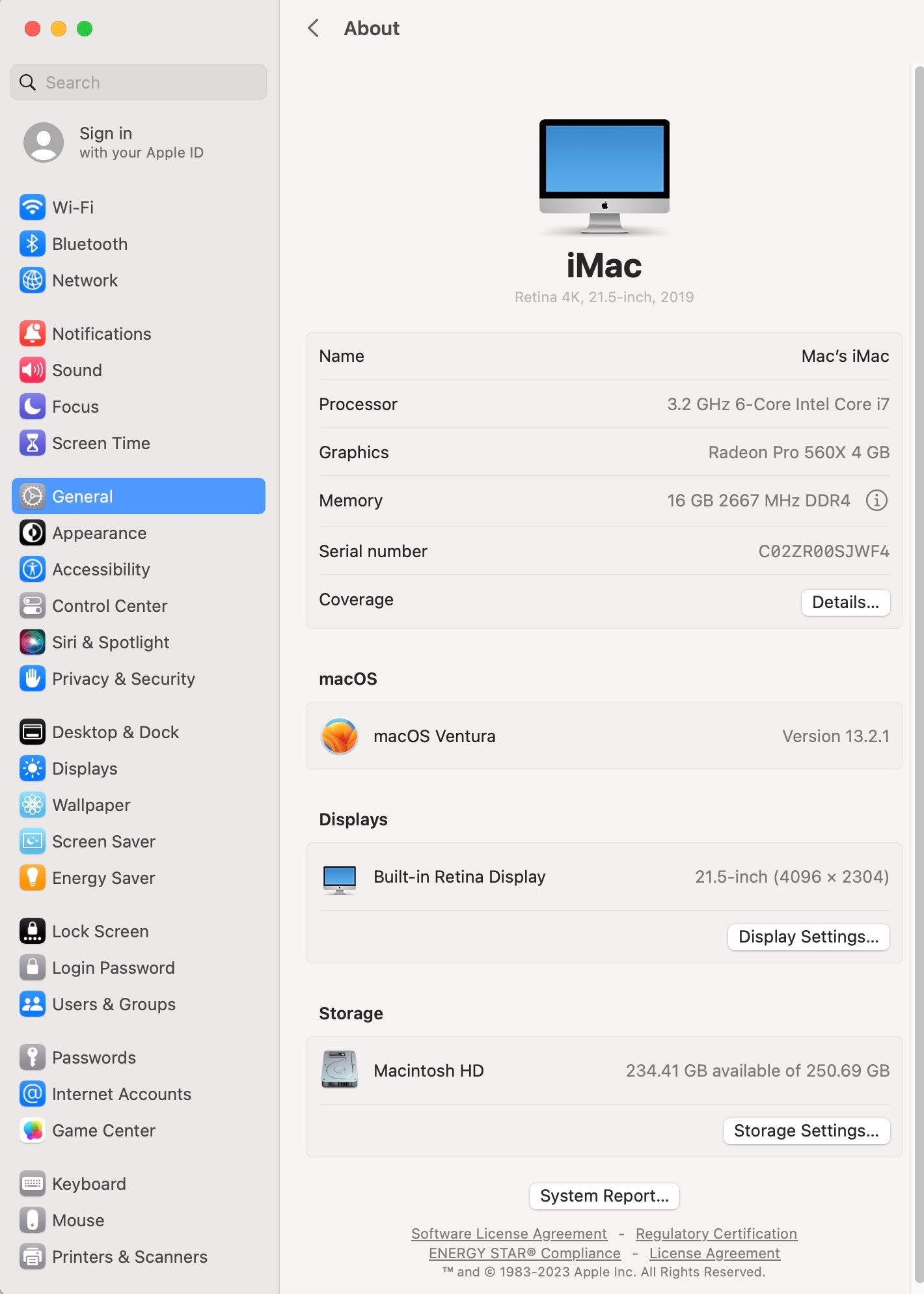The width and height of the screenshot is (924, 1294).
Task: Open Bluetooth settings via its icon
Action: pos(33,244)
